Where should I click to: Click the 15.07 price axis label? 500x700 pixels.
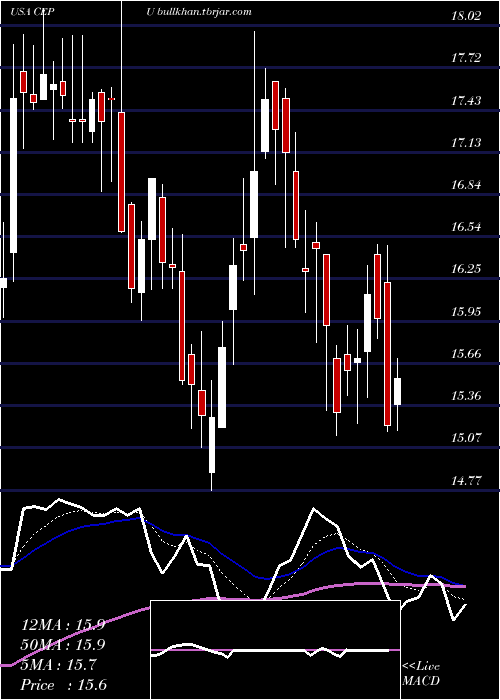coord(466,438)
